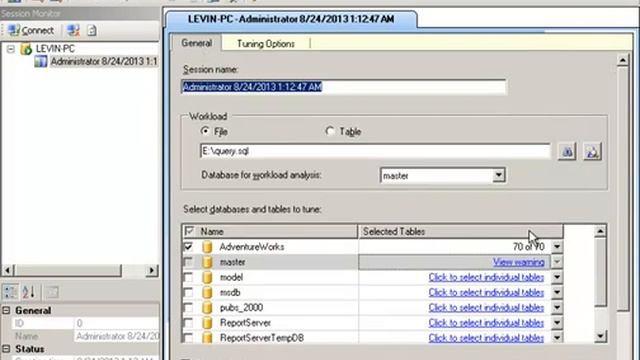
Task: Check the msdb database checkbox
Action: pos(188,292)
